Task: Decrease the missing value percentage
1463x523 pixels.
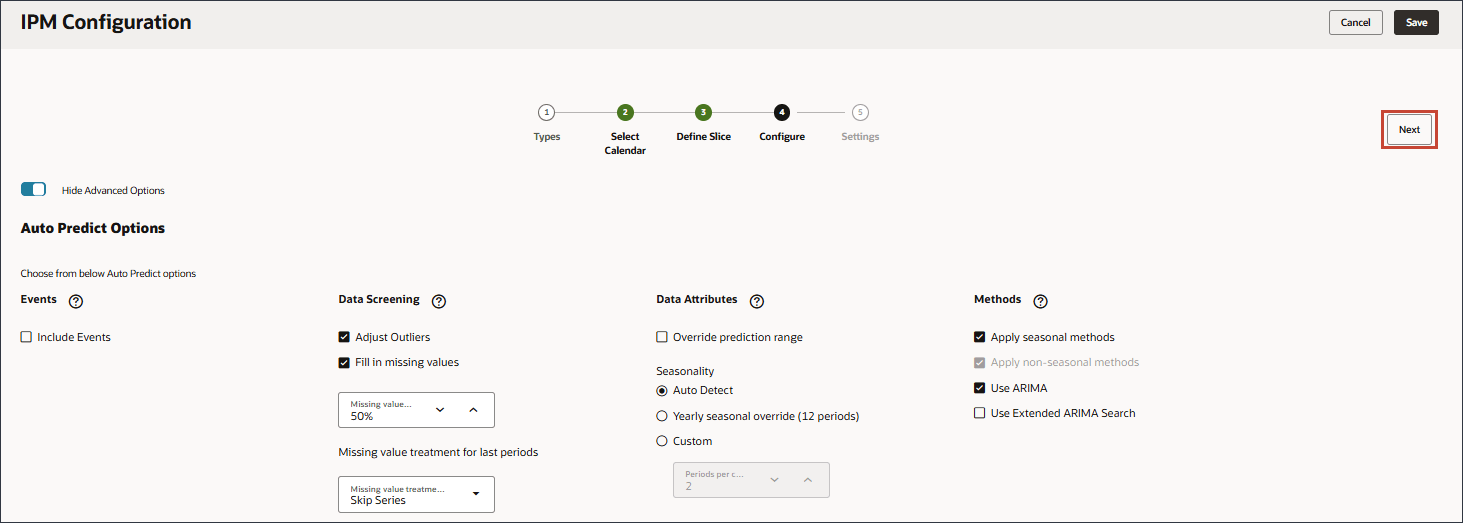Action: (x=440, y=410)
